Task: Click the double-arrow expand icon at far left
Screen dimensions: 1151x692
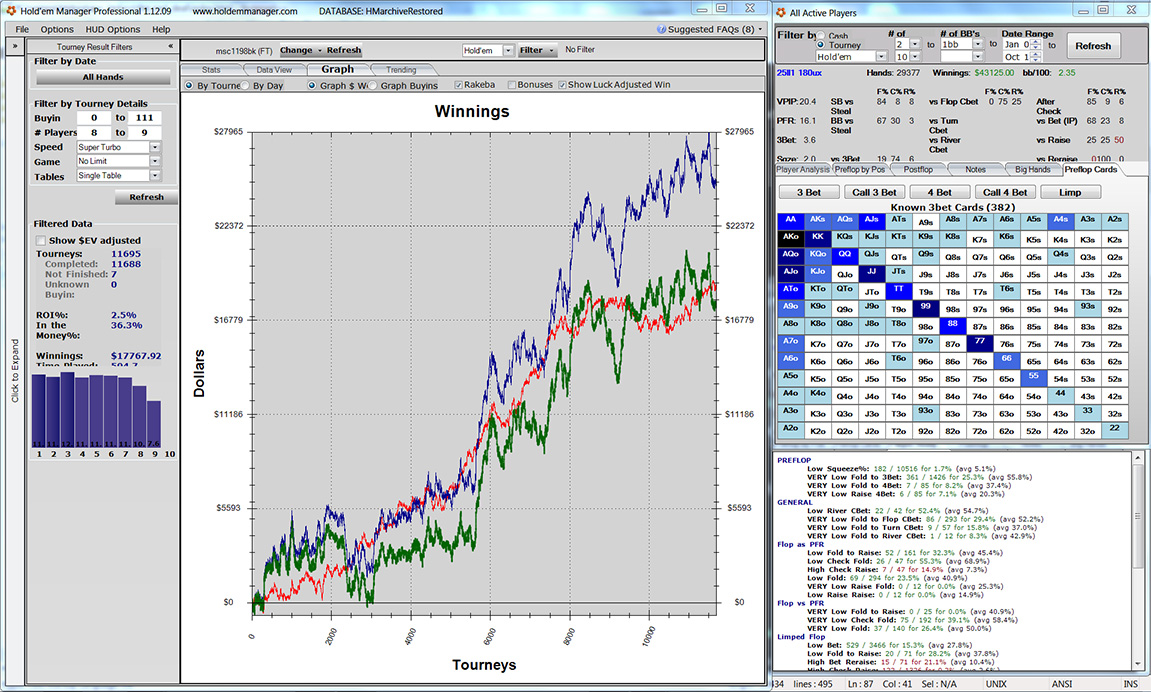Action: (15, 46)
